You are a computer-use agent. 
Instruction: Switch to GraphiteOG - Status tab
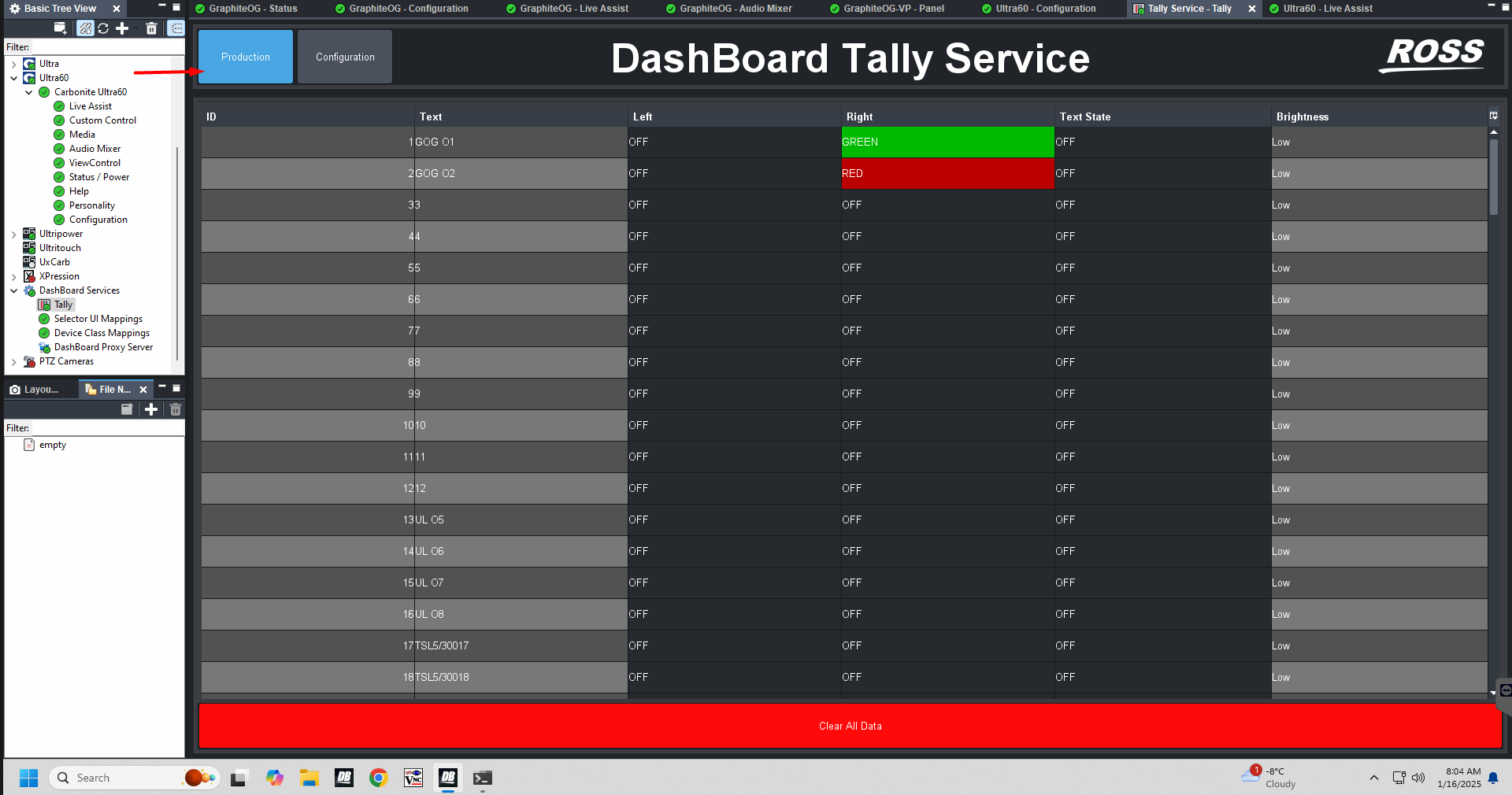246,9
